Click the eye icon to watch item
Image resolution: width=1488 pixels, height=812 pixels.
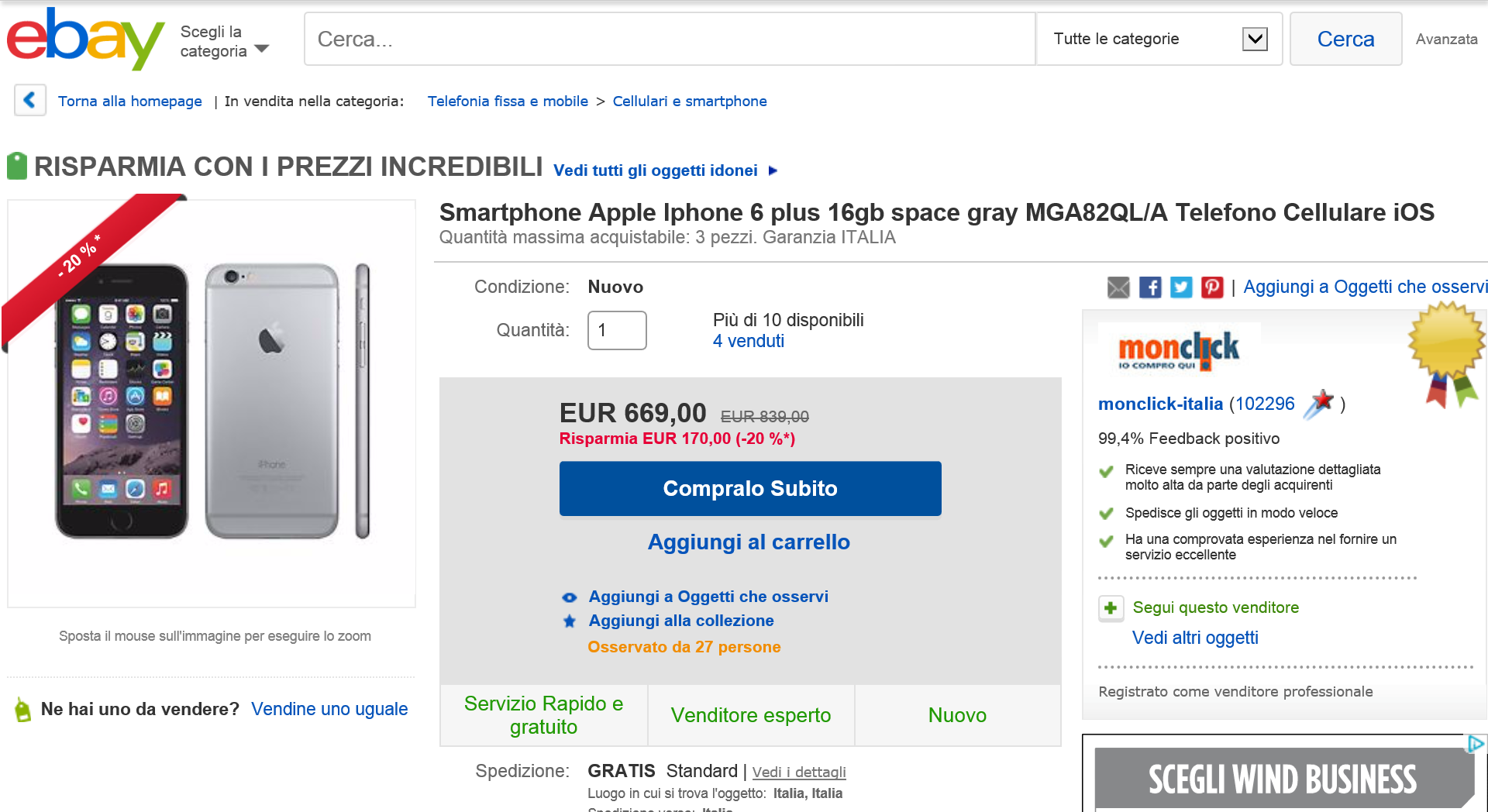coord(570,597)
